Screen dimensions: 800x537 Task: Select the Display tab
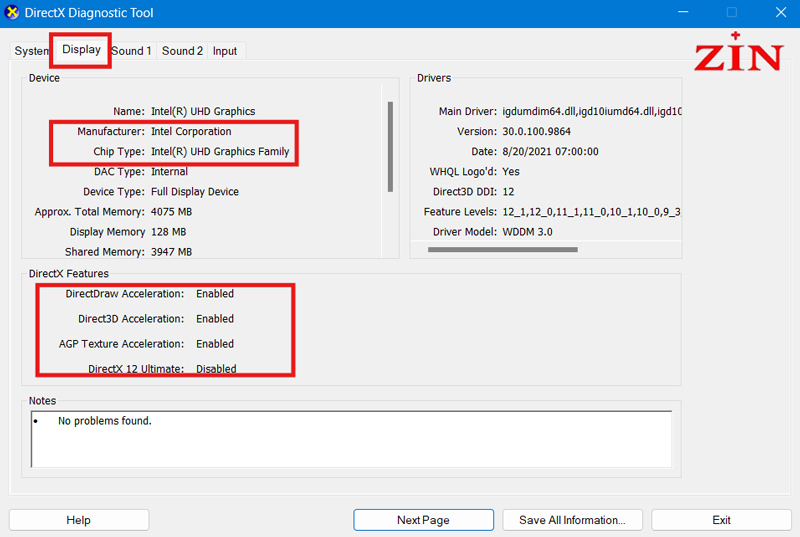point(81,49)
